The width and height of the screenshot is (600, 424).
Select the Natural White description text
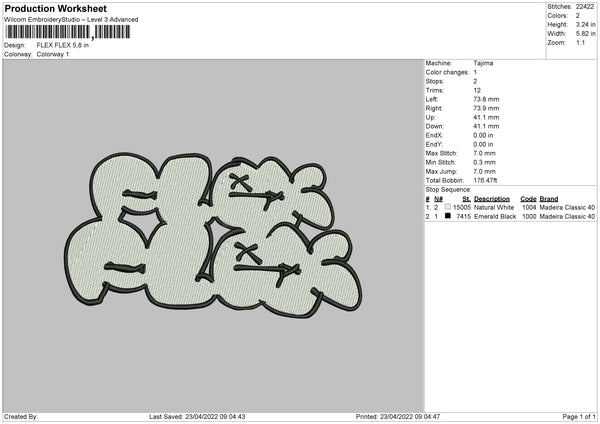494,207
